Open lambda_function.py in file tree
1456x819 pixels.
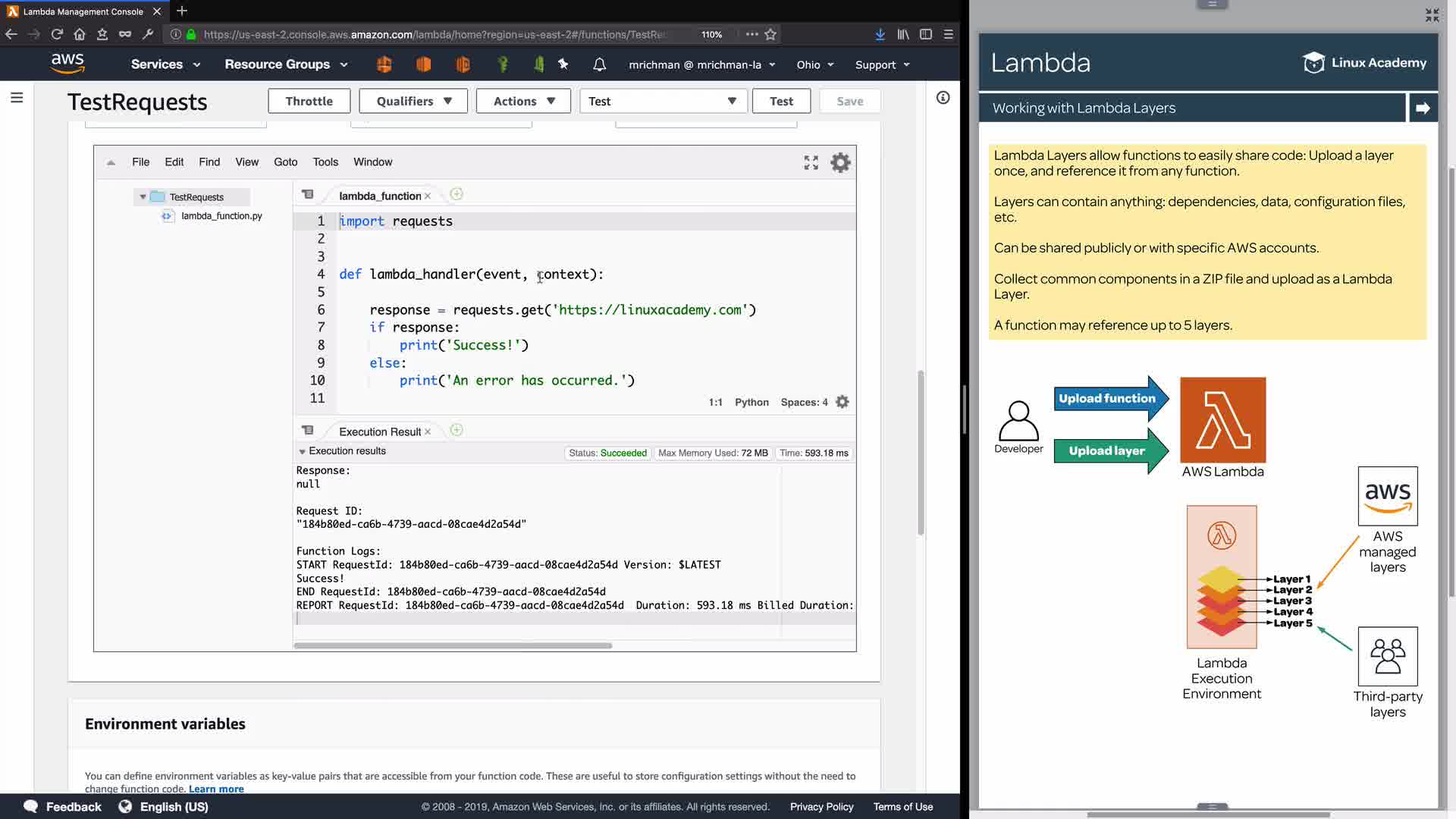pos(221,216)
